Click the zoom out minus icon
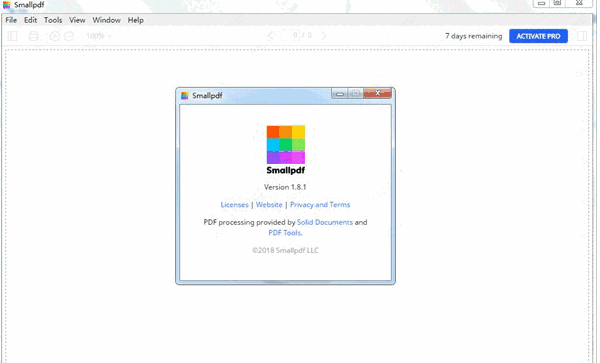Screen dimensions: 600x363 tap(69, 36)
